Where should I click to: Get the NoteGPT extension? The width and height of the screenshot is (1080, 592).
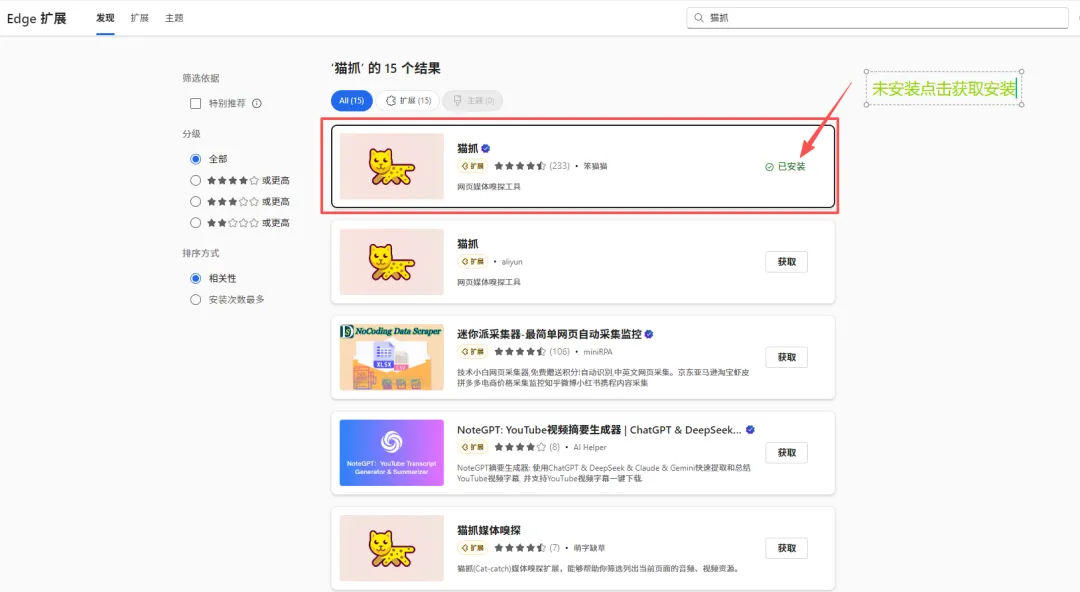click(787, 453)
